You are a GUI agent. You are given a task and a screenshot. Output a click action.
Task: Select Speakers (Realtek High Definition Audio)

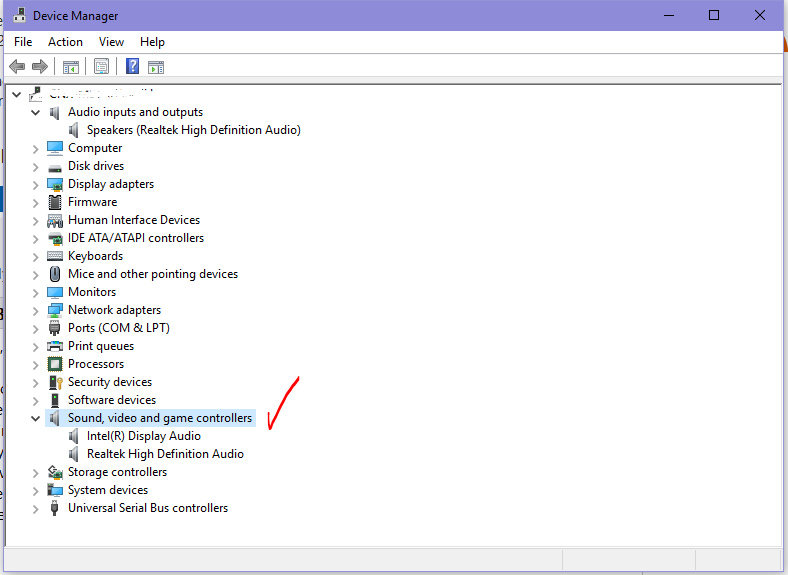tap(193, 130)
